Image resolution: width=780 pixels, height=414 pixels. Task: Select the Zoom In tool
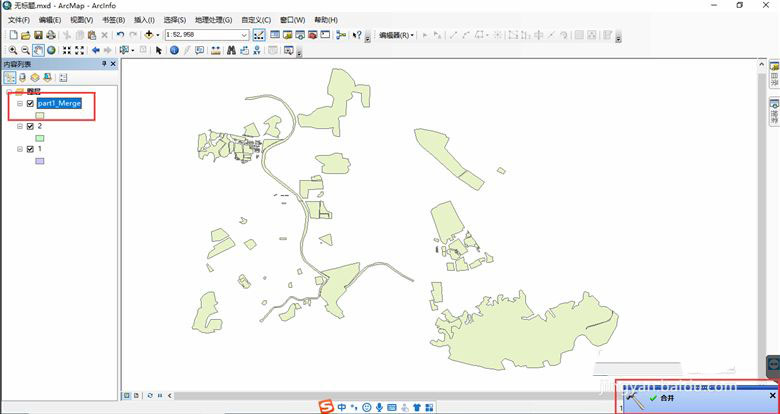[13, 50]
